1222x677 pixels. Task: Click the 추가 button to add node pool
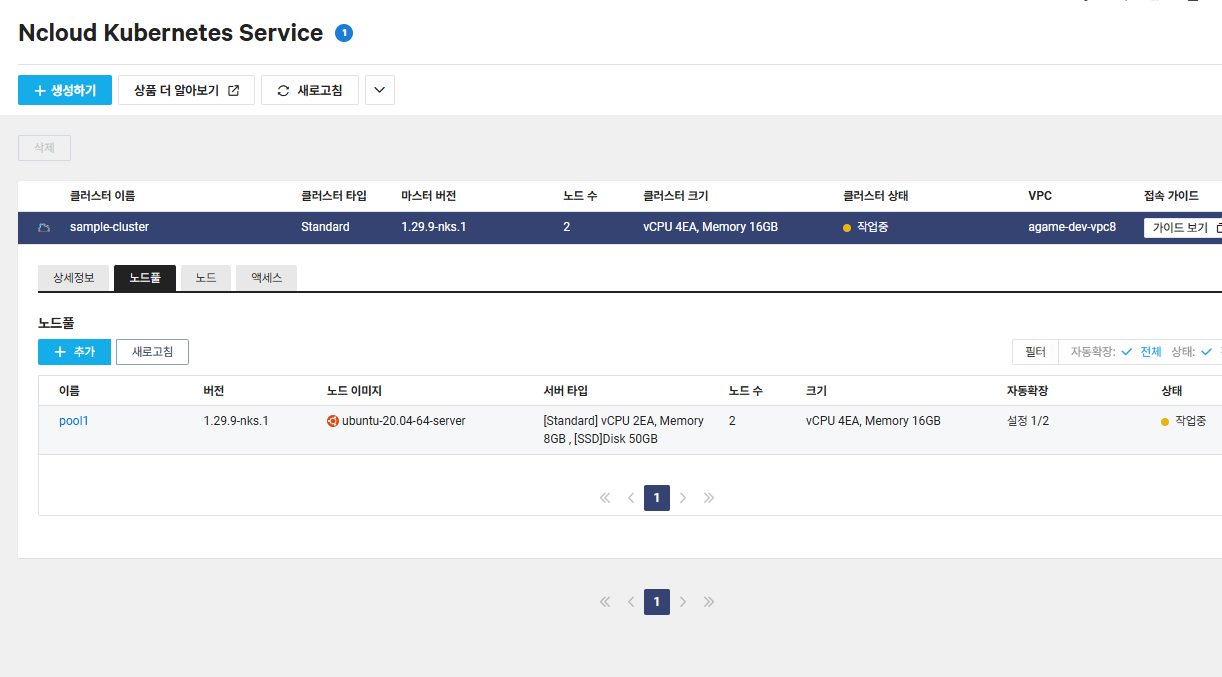click(x=74, y=352)
